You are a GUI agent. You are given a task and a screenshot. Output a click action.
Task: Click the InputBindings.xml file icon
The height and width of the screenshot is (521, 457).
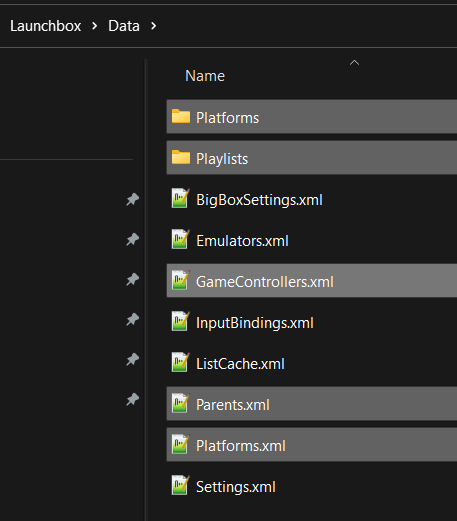tap(181, 321)
